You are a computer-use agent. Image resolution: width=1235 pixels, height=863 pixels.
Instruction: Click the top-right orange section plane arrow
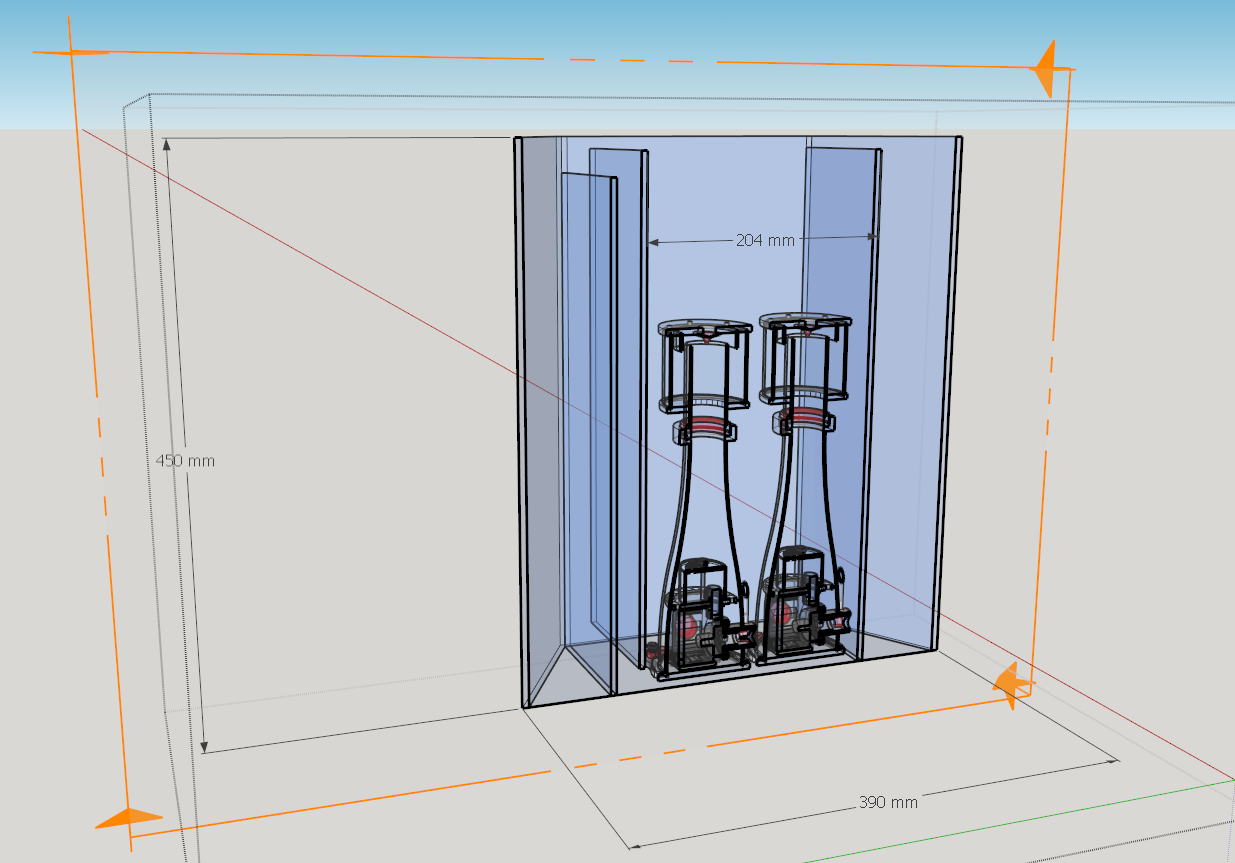click(x=1046, y=69)
